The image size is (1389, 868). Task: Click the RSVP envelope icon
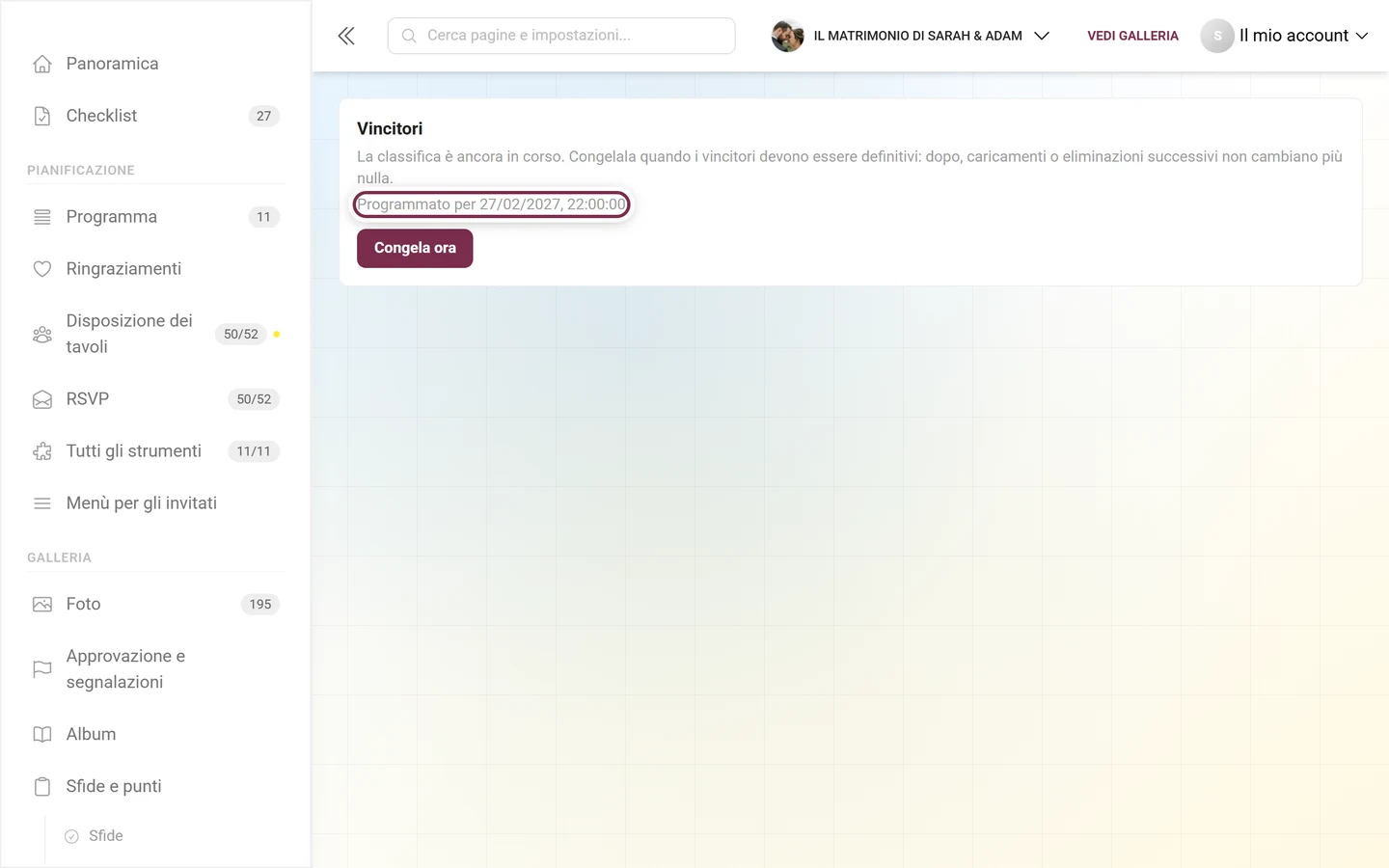pos(42,399)
